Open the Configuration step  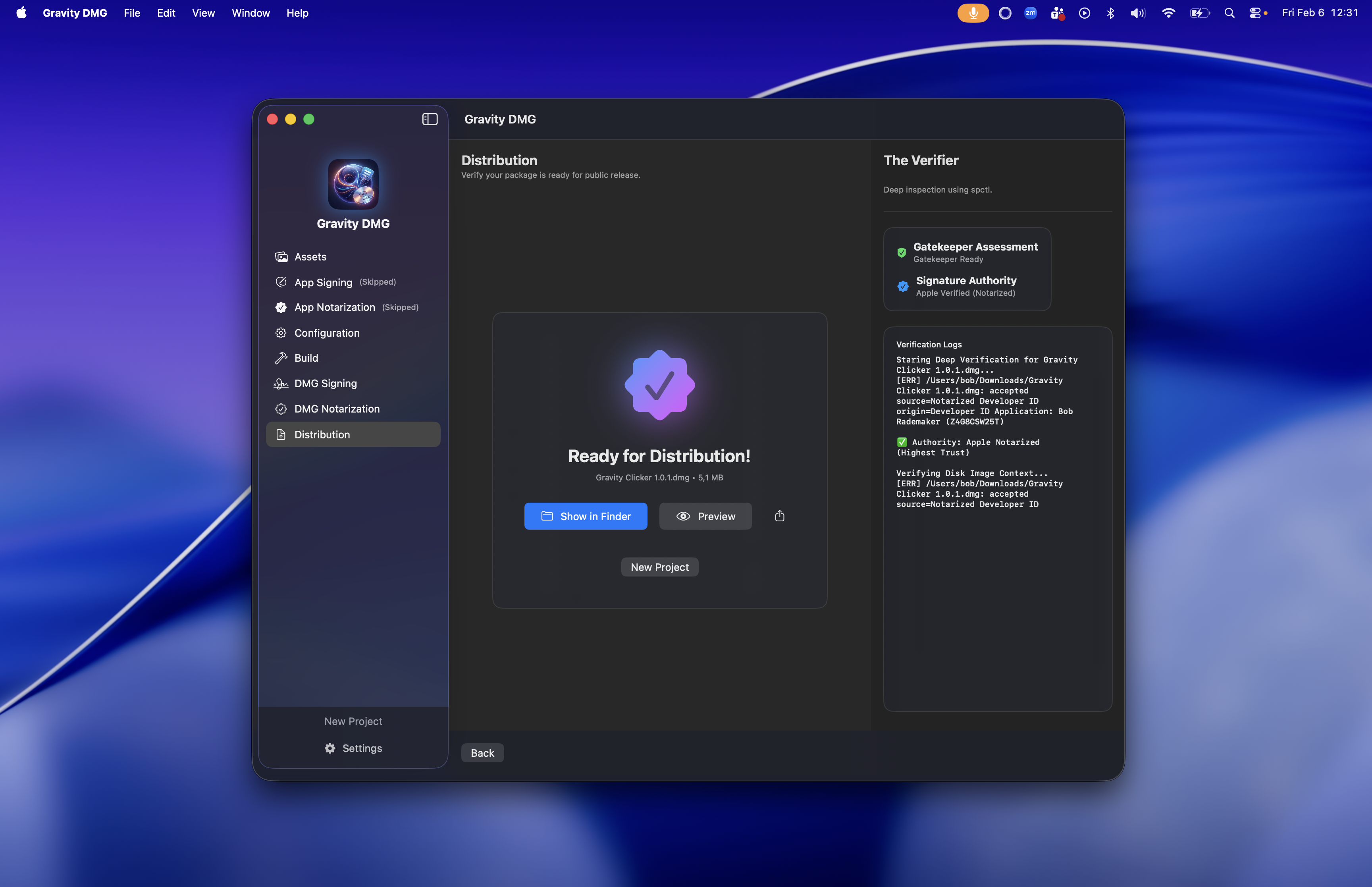pos(326,333)
